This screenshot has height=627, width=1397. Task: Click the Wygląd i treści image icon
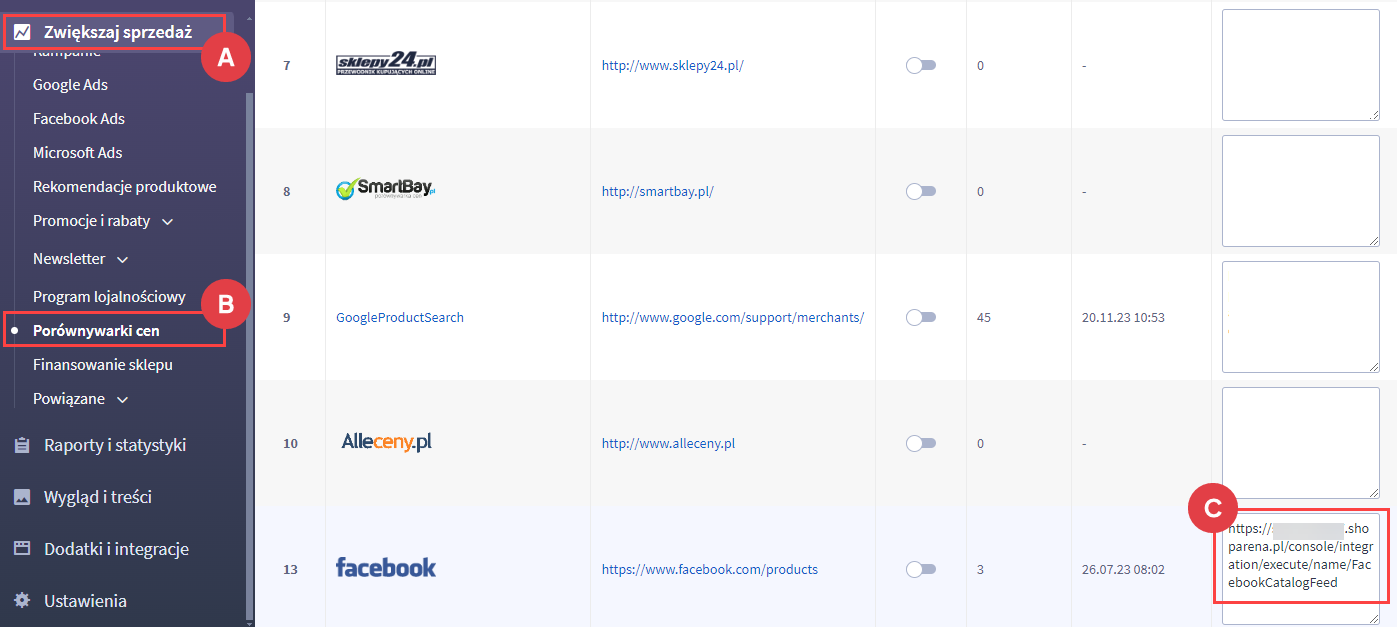point(22,498)
